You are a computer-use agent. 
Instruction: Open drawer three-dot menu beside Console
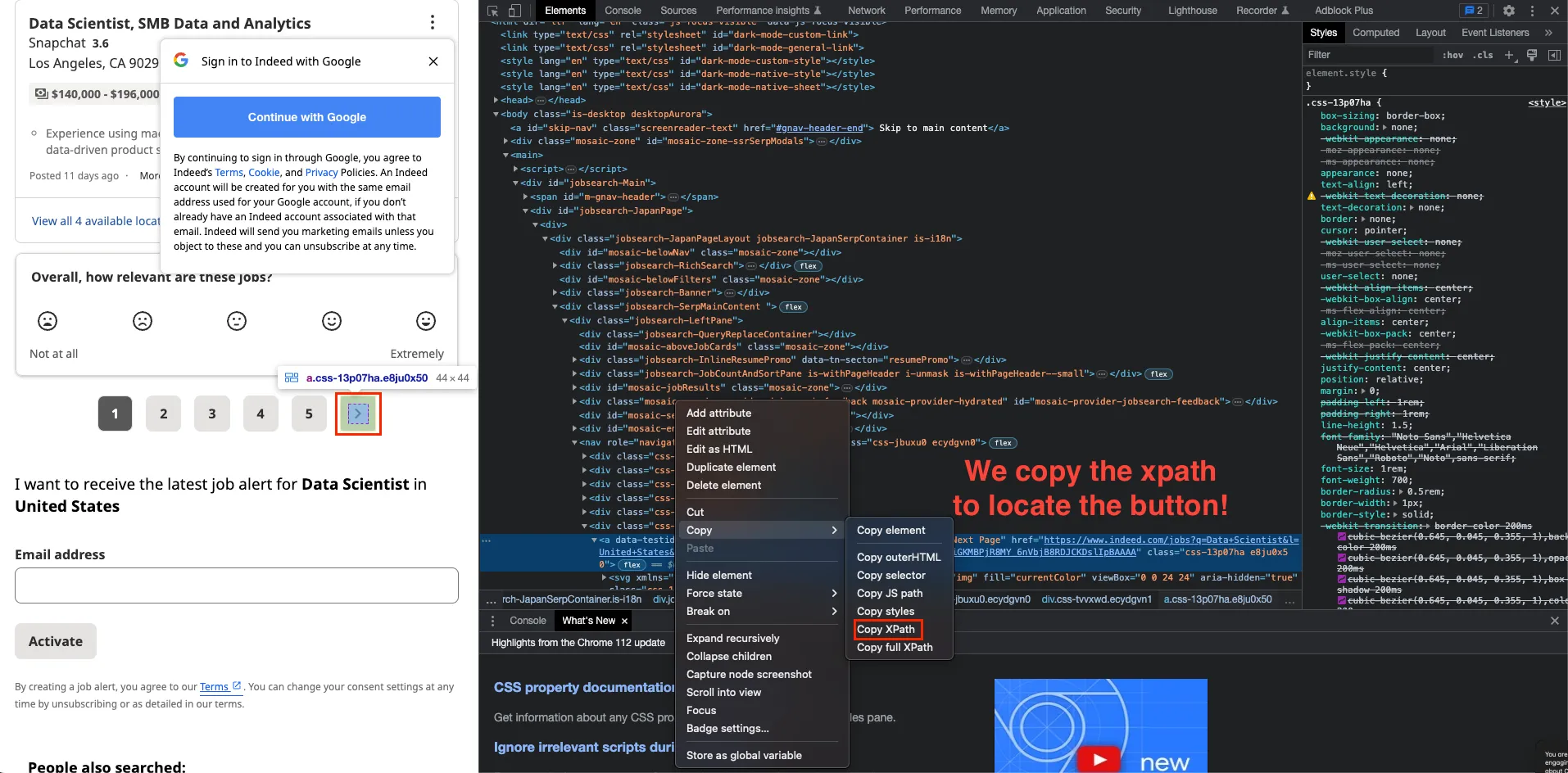point(492,621)
